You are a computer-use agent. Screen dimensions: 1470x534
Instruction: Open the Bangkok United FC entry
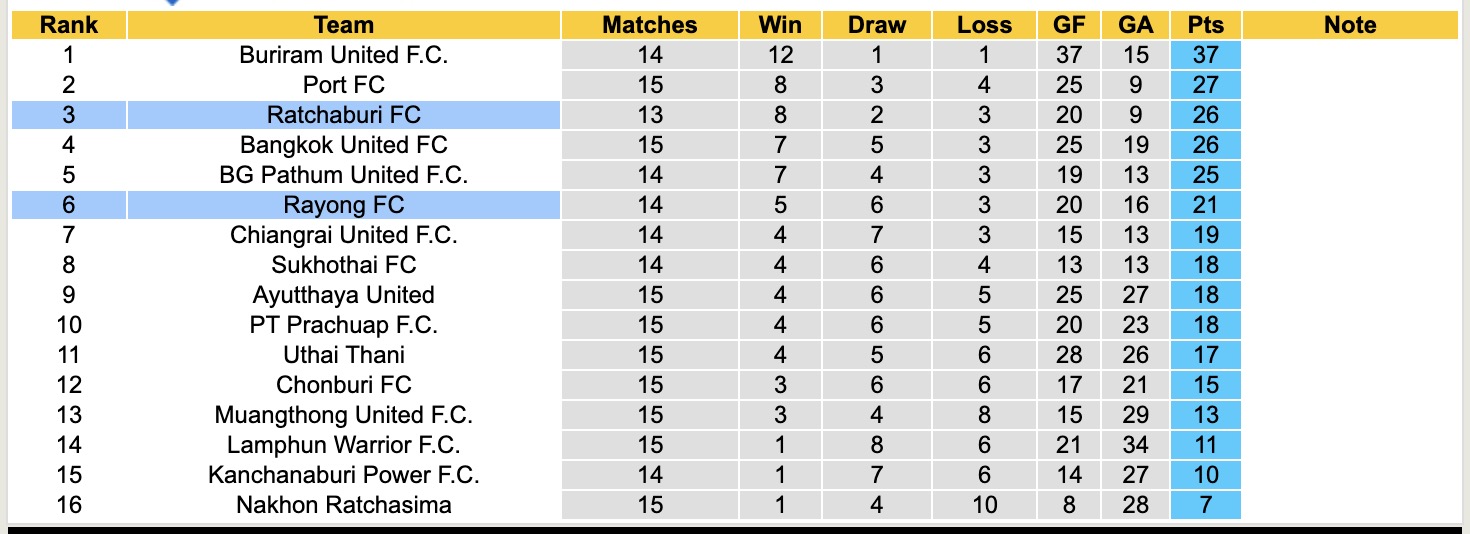point(343,145)
